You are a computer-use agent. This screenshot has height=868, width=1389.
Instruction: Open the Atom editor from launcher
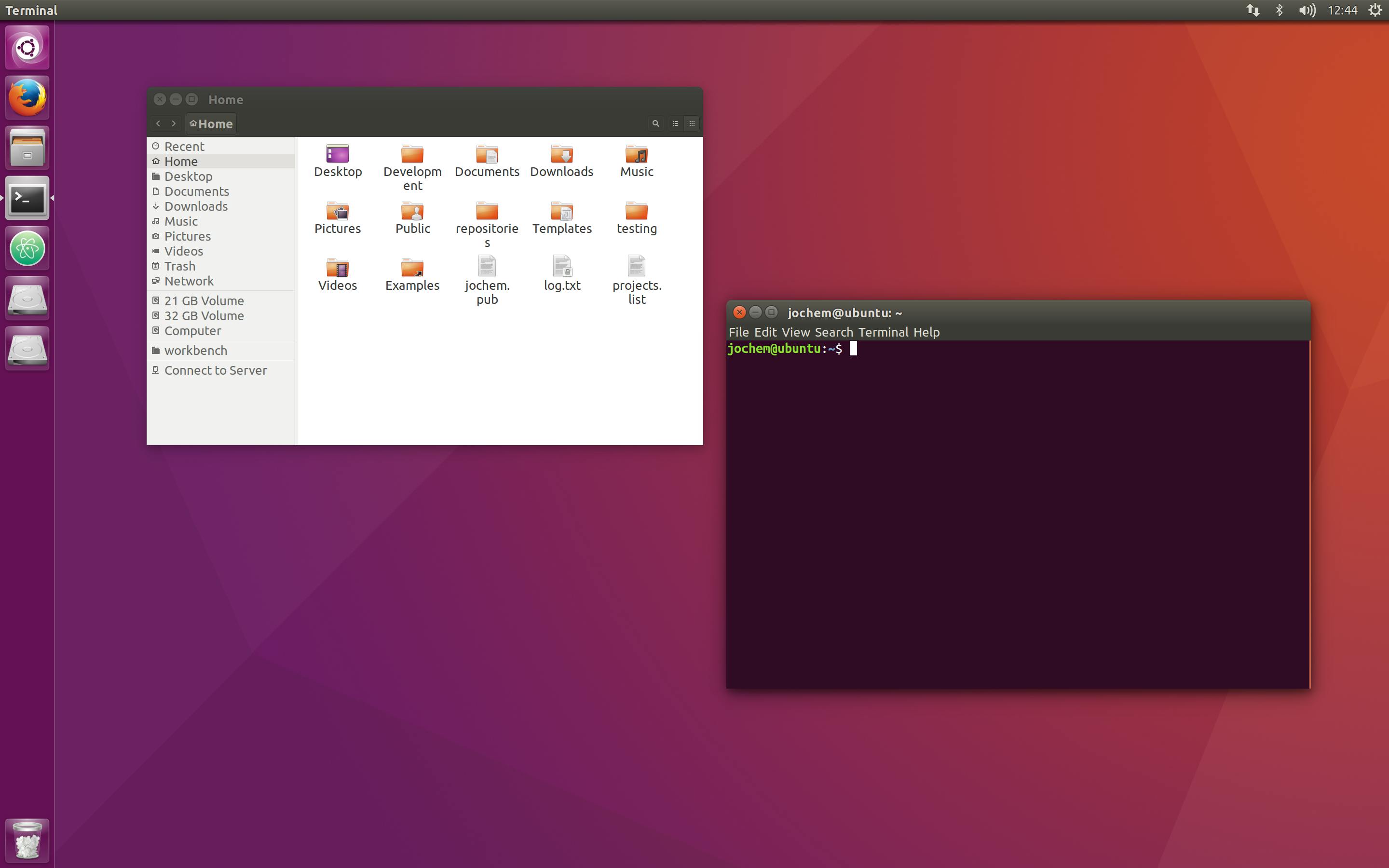[x=27, y=248]
